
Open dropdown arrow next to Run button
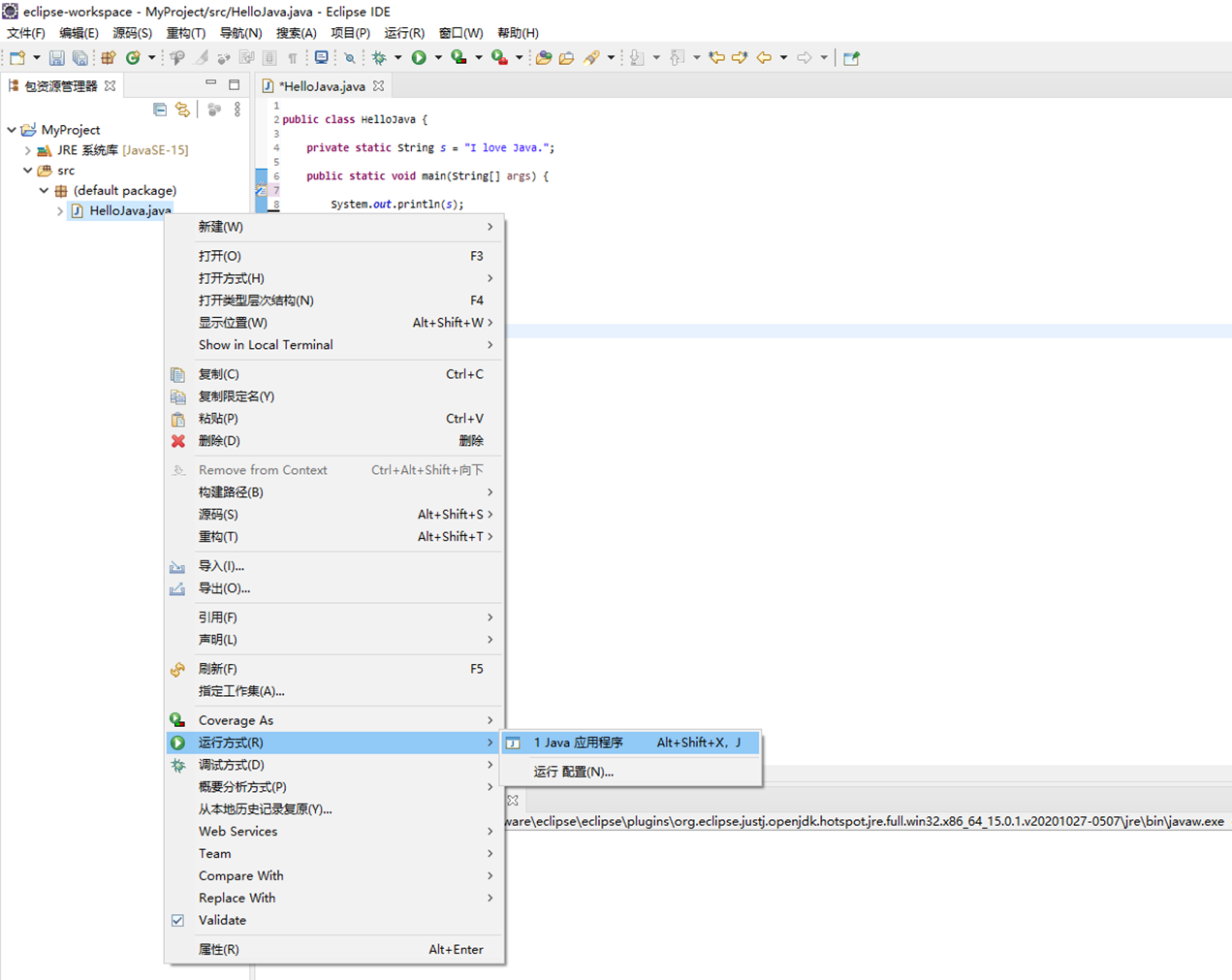pos(438,58)
